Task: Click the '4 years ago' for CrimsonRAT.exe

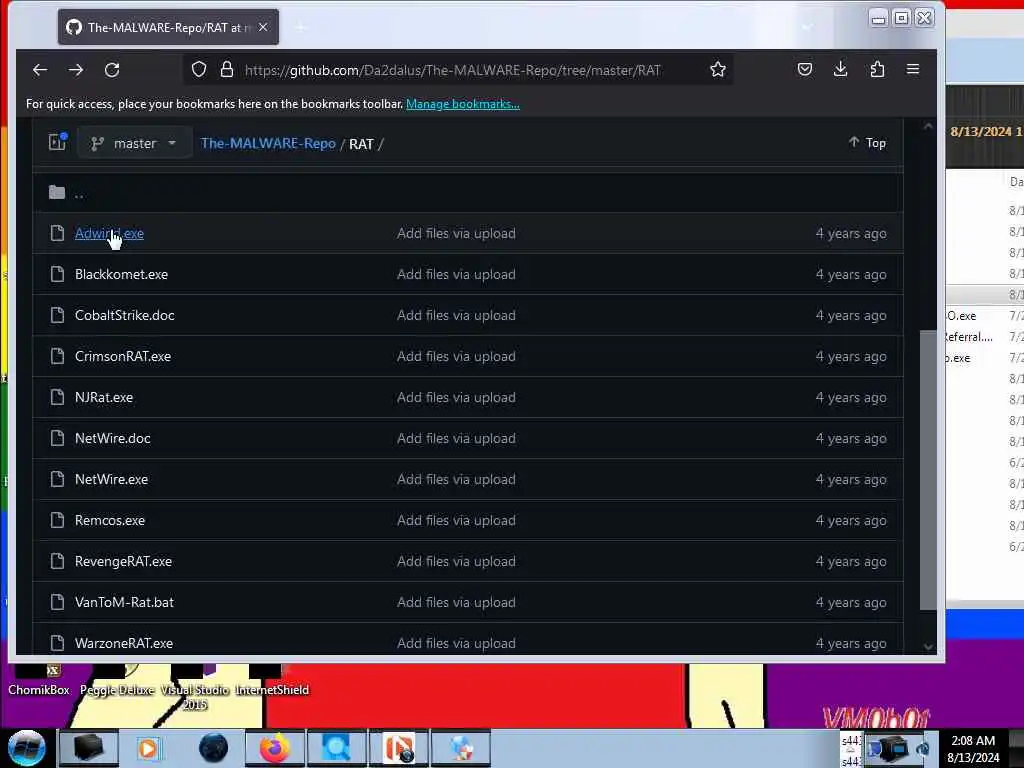Action: pyautogui.click(x=851, y=357)
